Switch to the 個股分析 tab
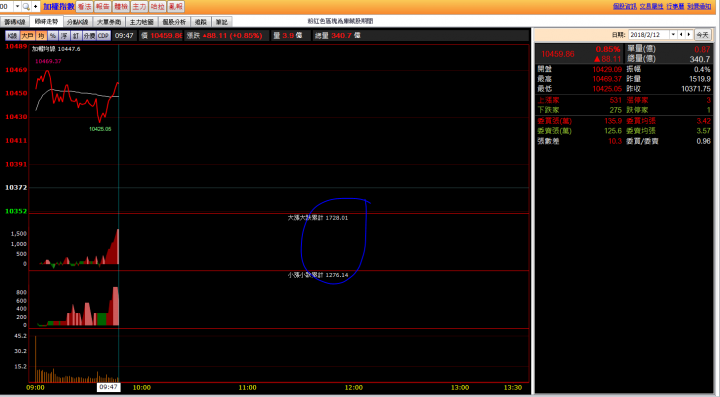 click(174, 22)
